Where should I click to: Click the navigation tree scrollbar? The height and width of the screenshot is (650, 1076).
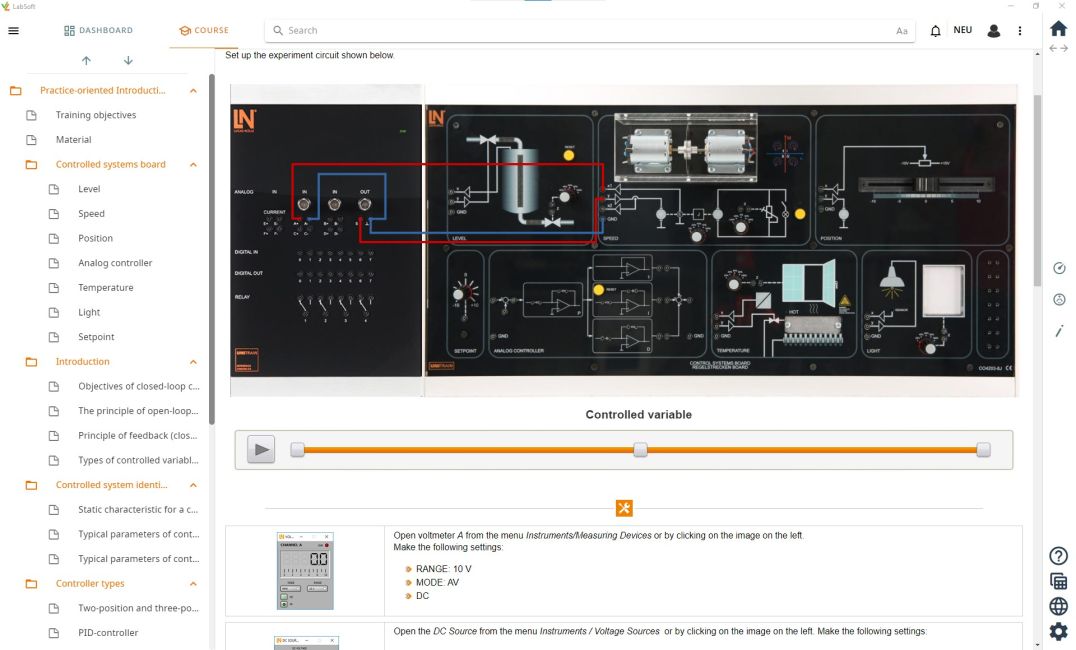click(x=212, y=249)
